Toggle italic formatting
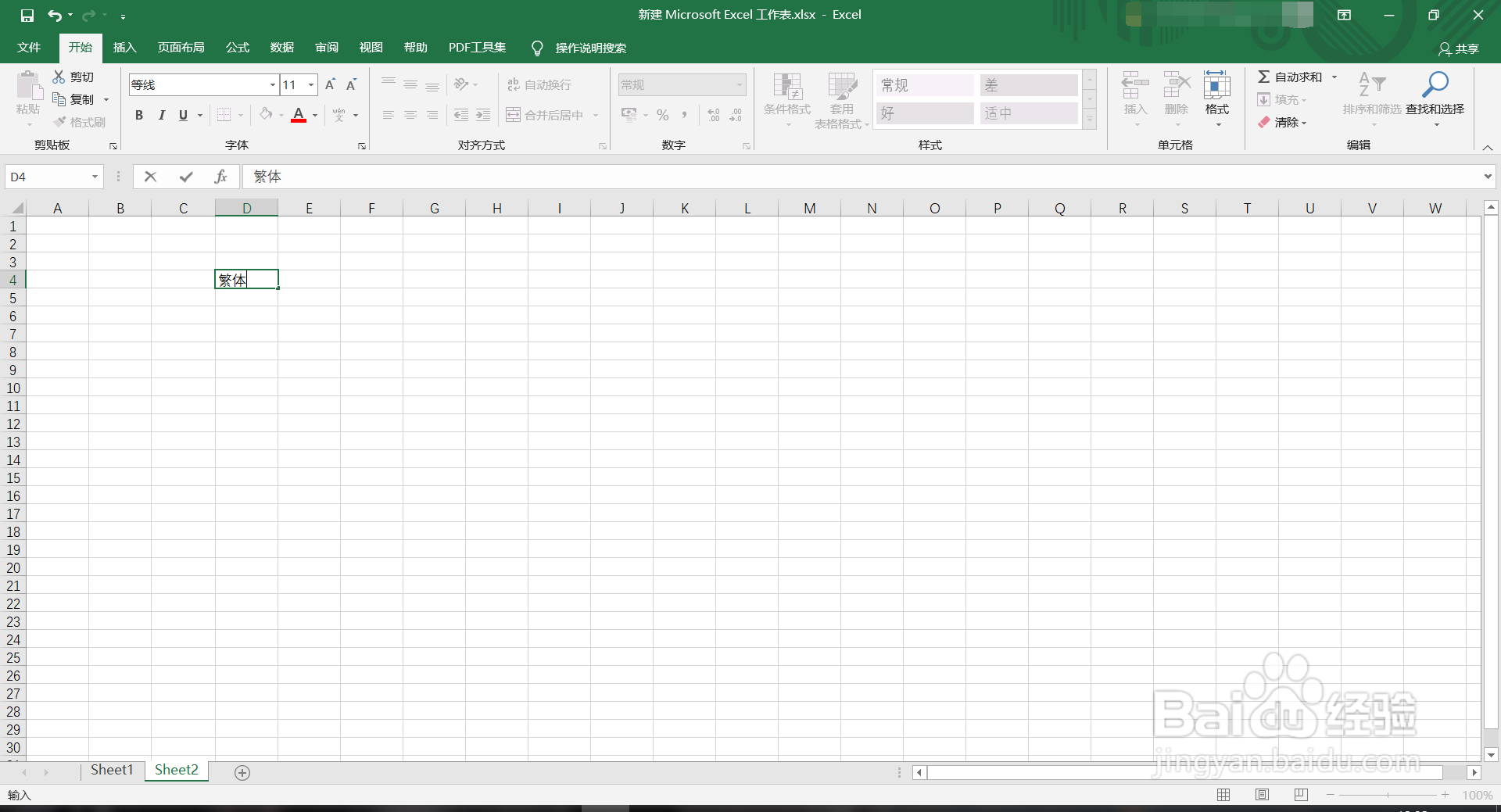Image resolution: width=1501 pixels, height=812 pixels. tap(161, 115)
